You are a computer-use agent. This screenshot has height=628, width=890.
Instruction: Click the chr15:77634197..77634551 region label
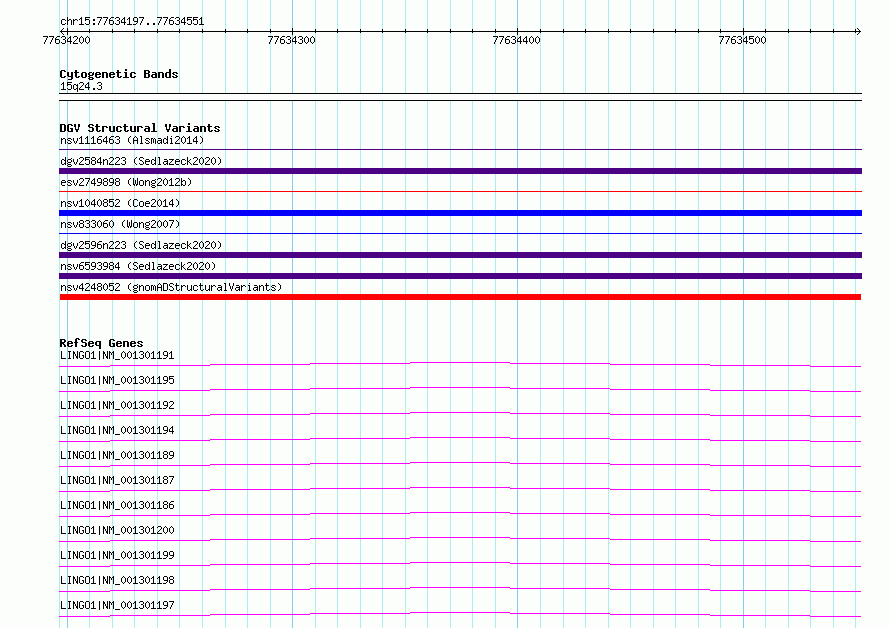(132, 22)
